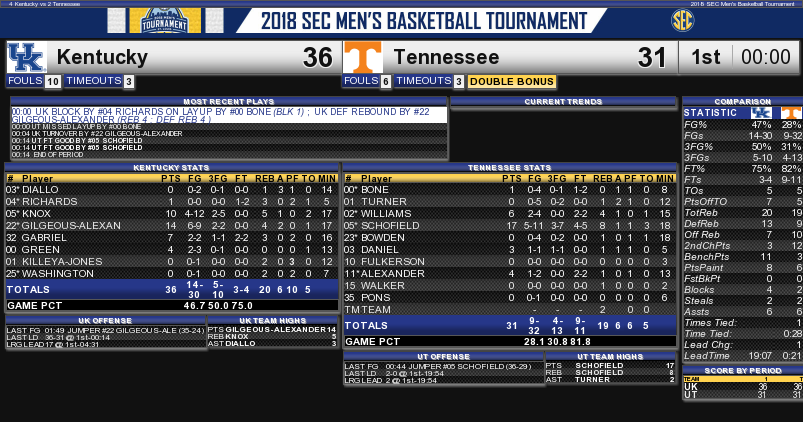
Task: Select Tennessee TM TEAM row
Action: point(510,310)
